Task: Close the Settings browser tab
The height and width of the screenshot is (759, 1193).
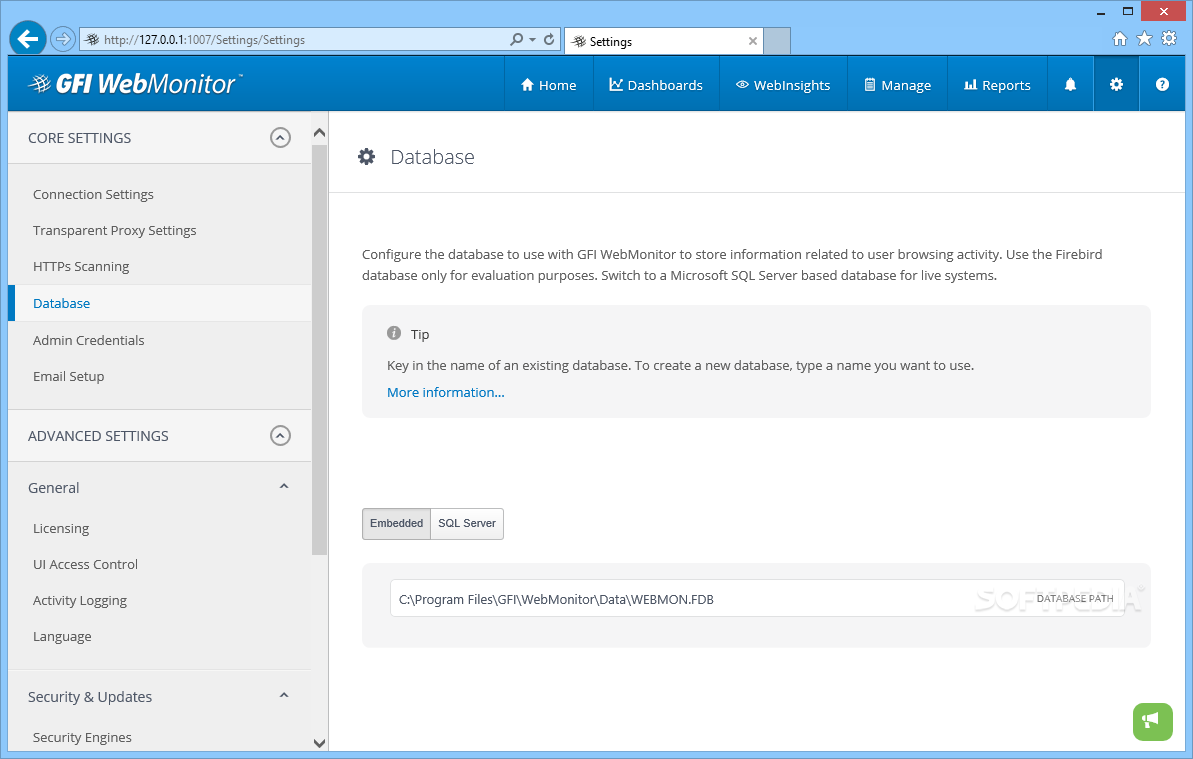Action: [752, 41]
